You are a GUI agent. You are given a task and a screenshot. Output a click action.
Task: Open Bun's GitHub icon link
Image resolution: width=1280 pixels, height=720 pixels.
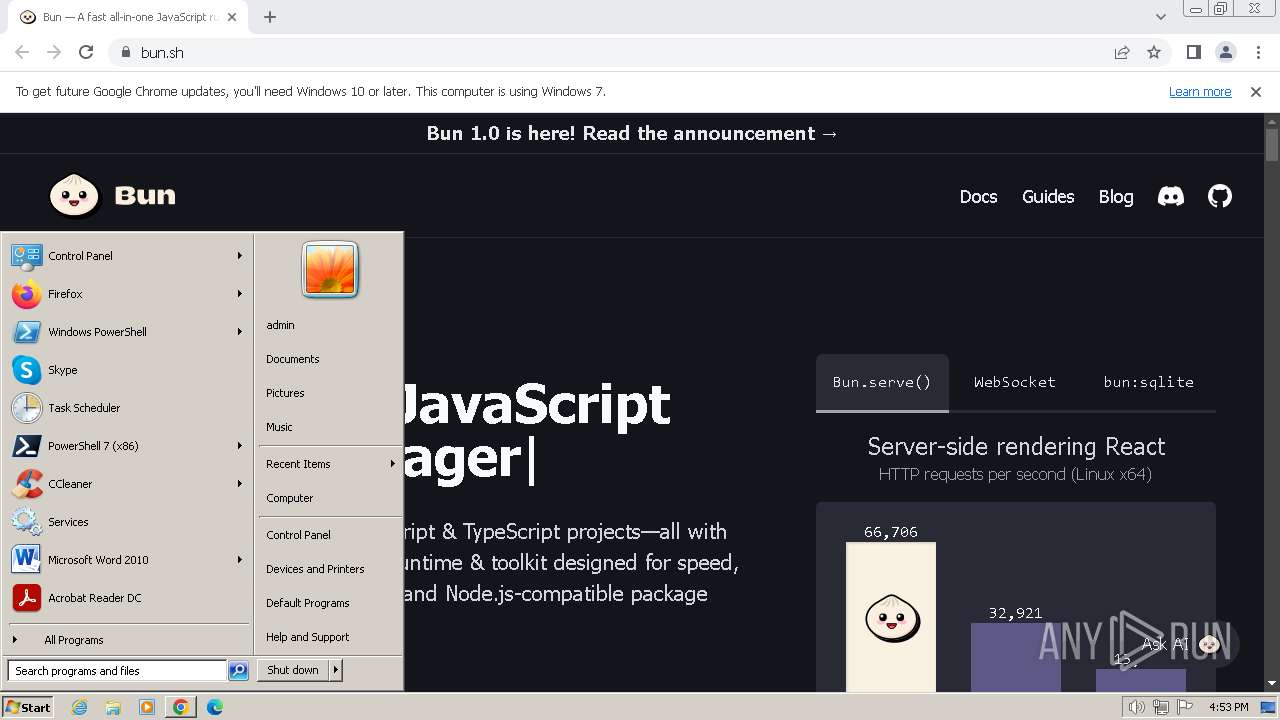tap(1220, 197)
